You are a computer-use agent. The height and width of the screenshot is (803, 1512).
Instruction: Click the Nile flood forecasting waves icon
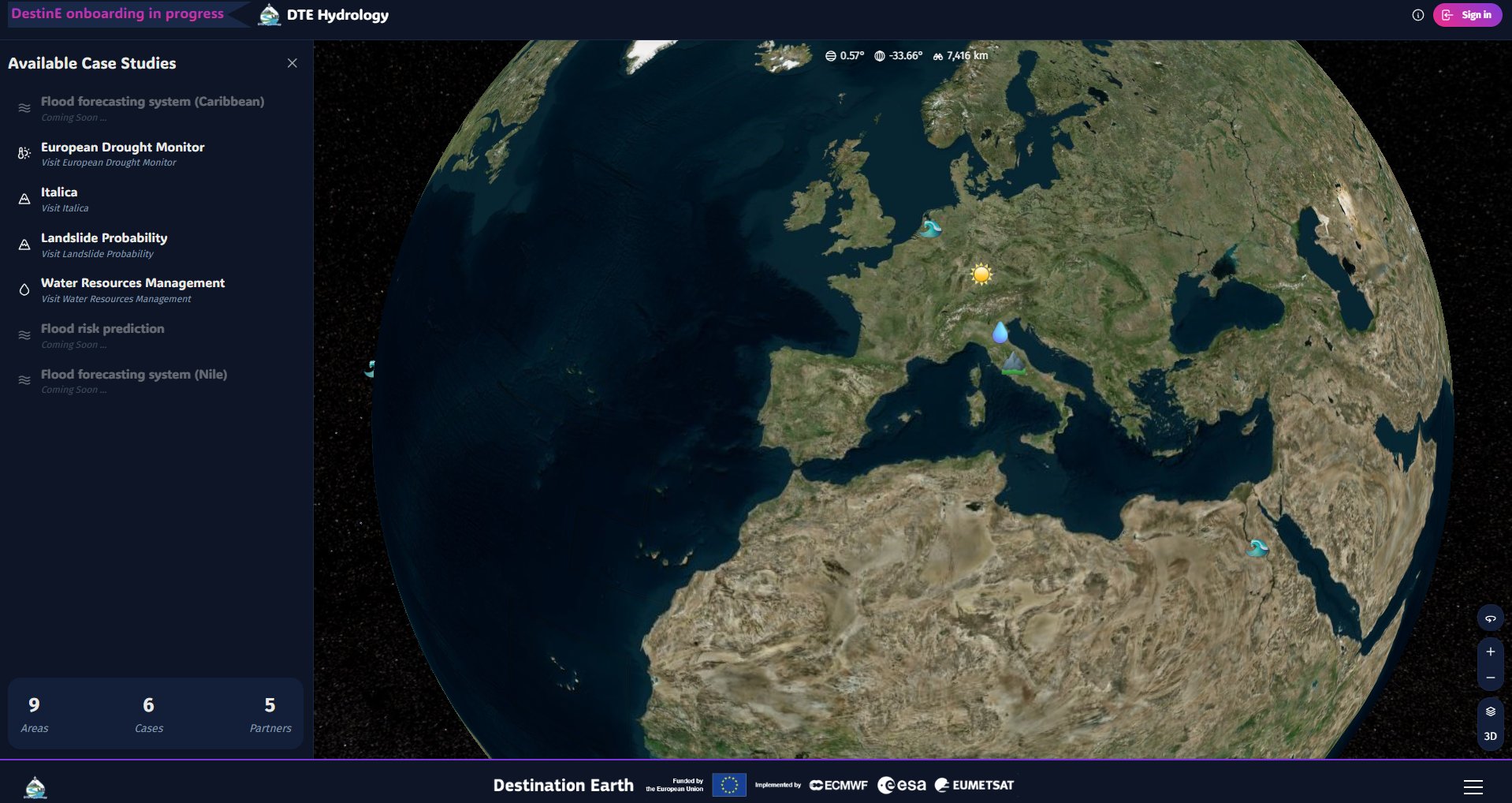pyautogui.click(x=24, y=380)
